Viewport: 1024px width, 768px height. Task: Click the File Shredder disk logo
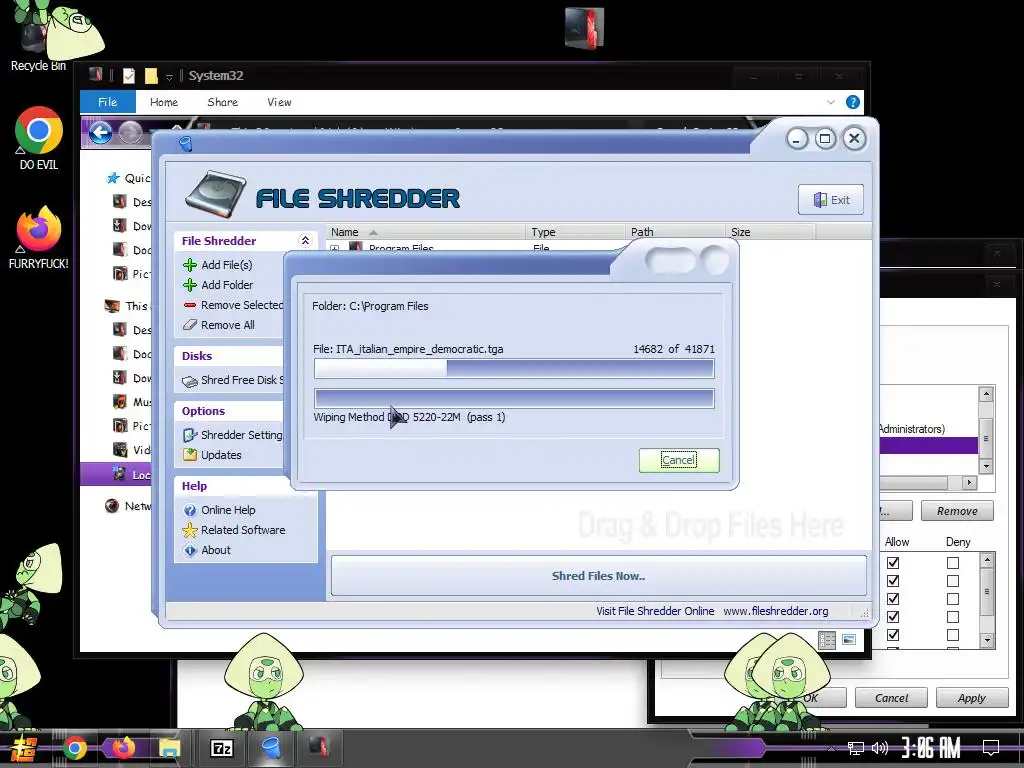point(216,194)
